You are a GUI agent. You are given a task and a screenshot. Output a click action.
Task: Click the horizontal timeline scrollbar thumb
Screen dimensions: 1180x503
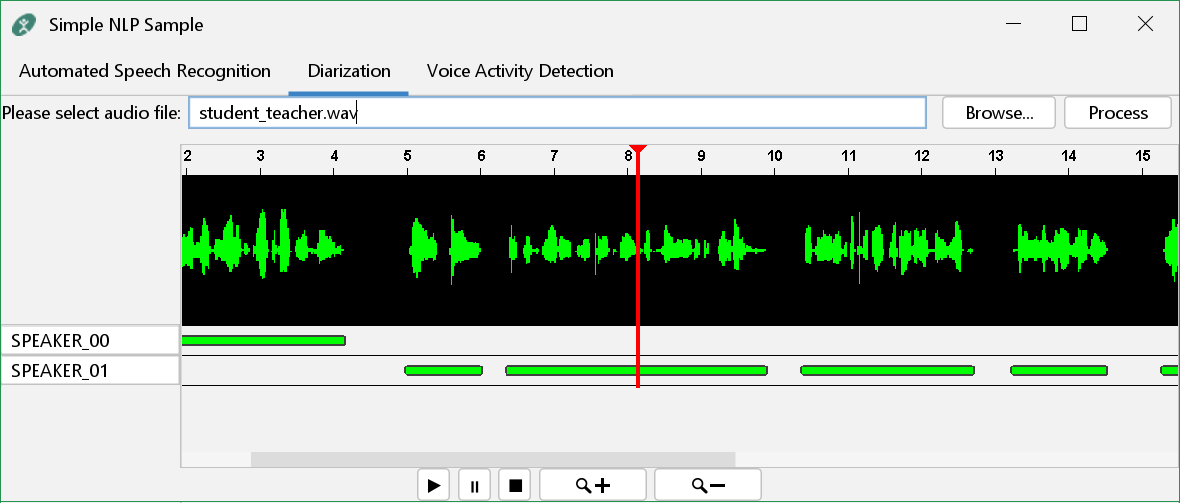point(492,459)
